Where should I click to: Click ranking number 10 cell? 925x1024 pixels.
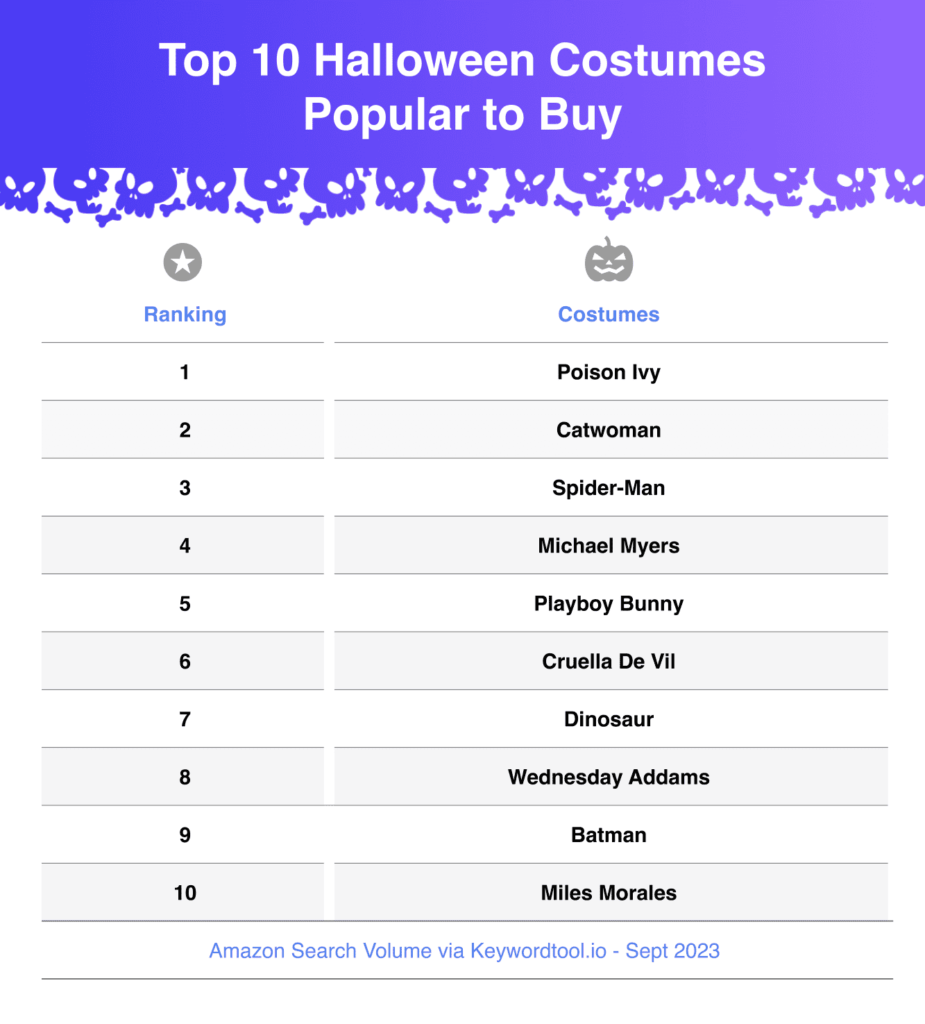183,892
